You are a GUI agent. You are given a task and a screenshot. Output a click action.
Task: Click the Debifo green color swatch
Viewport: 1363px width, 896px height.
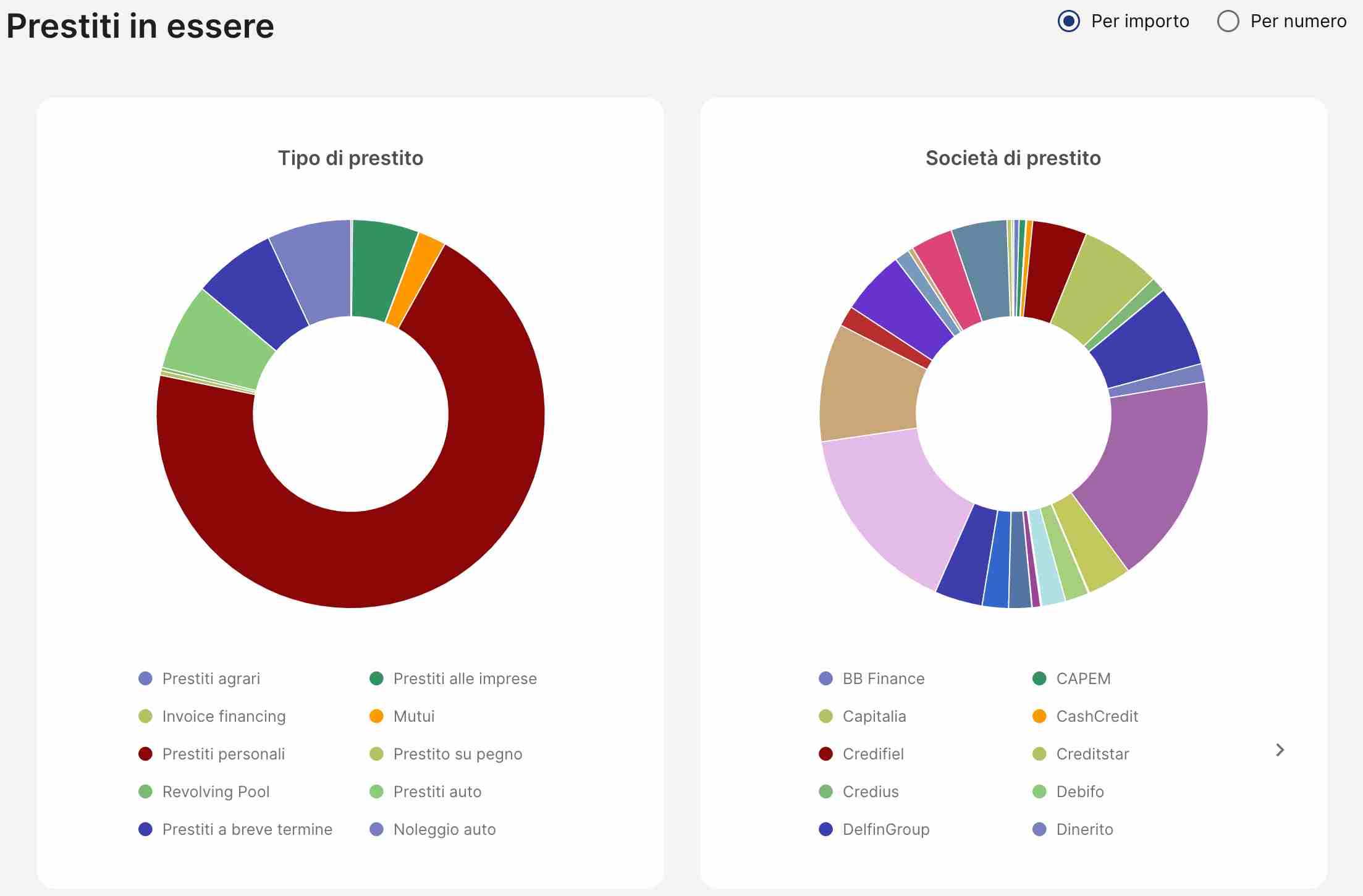point(1039,792)
